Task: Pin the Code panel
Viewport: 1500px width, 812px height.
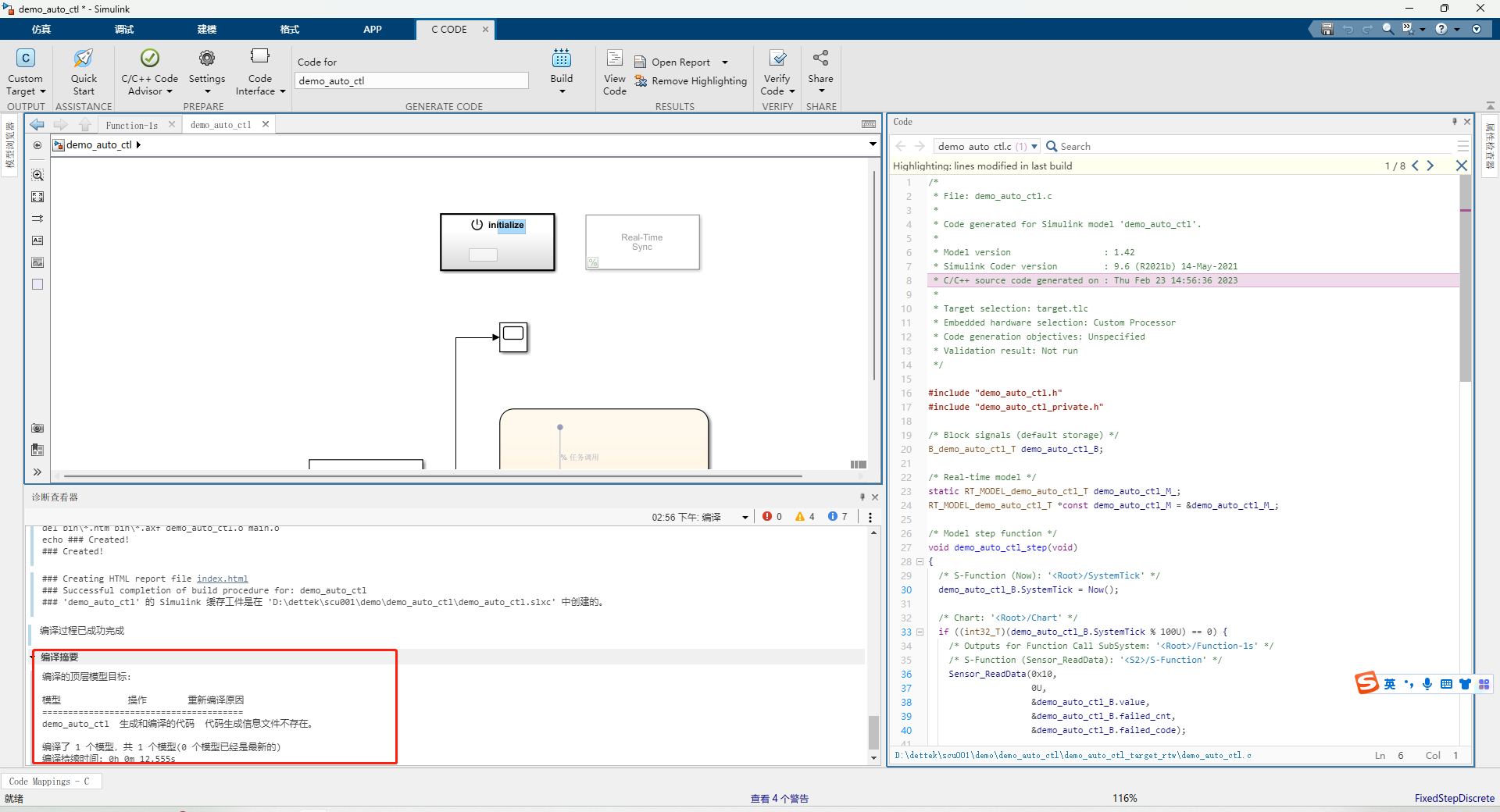Action: [x=1455, y=122]
